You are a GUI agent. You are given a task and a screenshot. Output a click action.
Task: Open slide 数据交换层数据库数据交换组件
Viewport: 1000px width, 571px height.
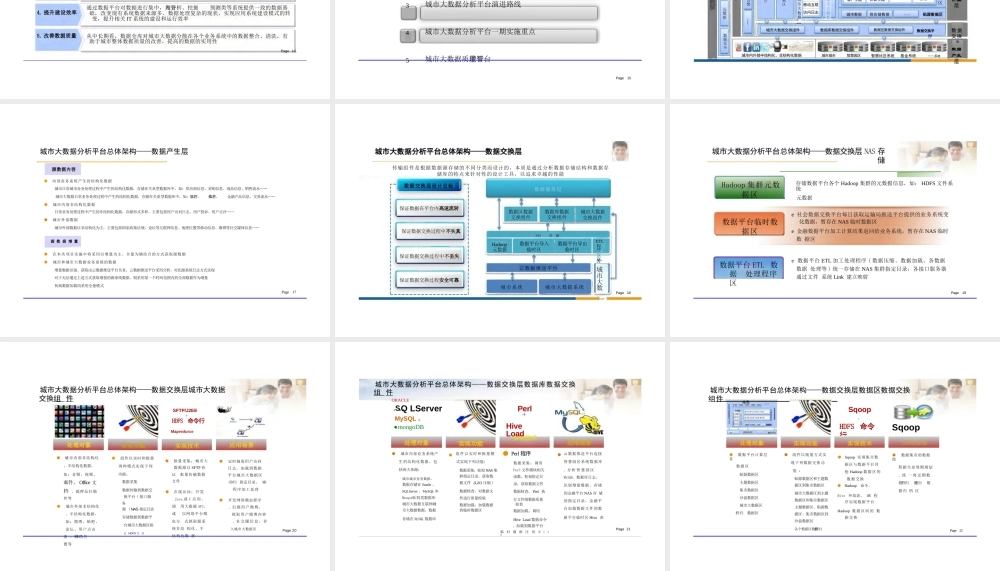[x=499, y=456]
